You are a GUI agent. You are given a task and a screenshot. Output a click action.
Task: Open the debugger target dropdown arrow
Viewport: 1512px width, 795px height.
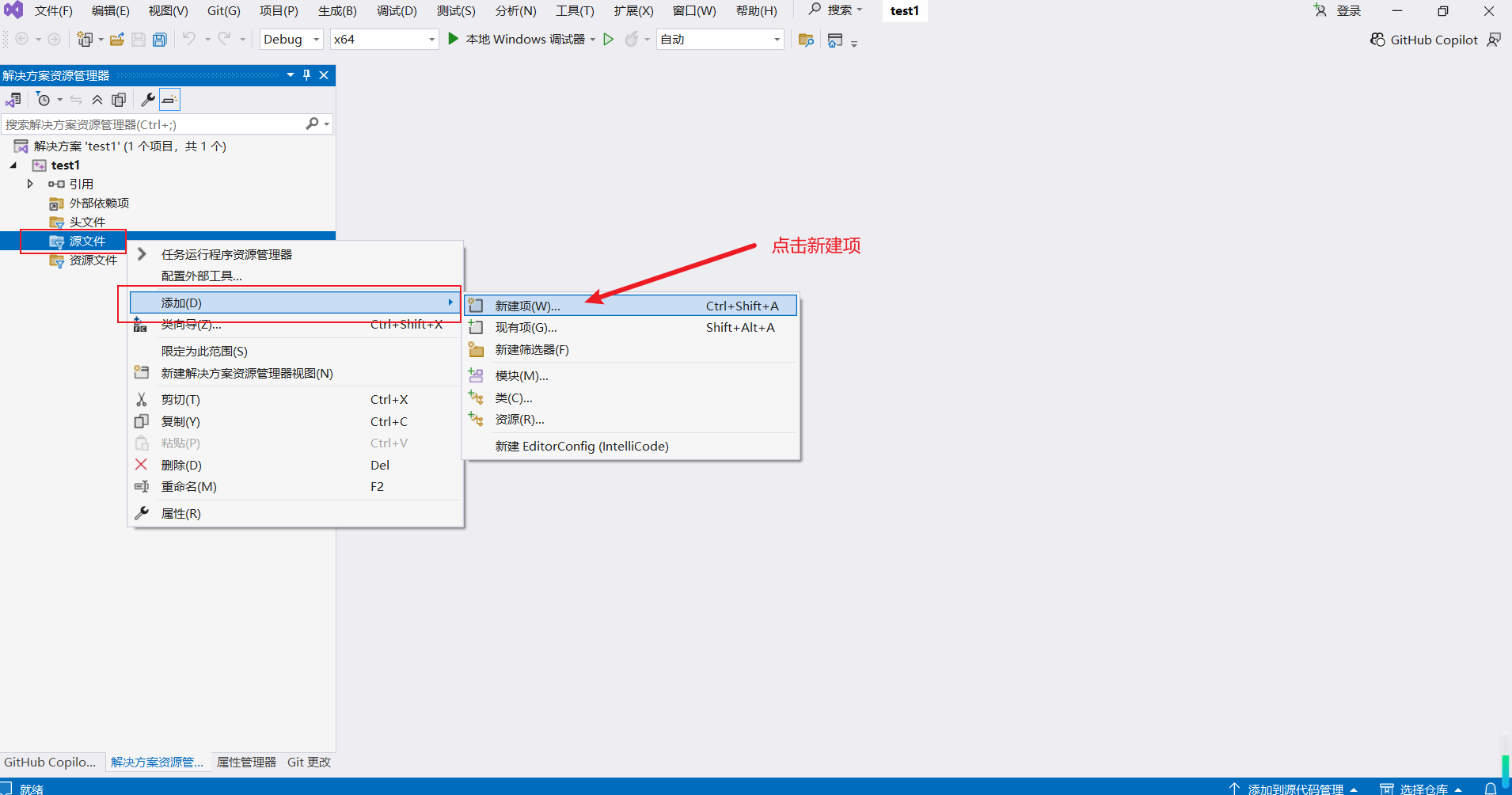pyautogui.click(x=592, y=40)
